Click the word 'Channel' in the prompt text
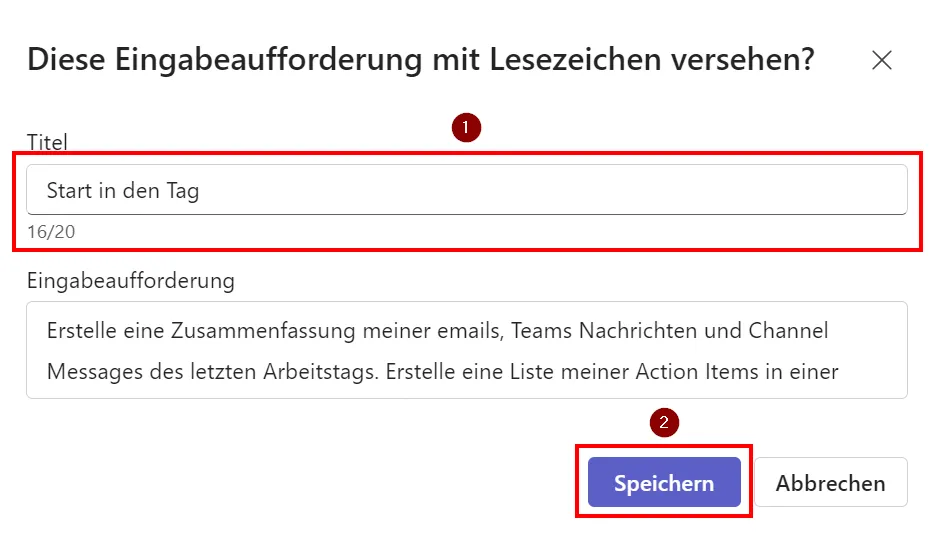 790,330
